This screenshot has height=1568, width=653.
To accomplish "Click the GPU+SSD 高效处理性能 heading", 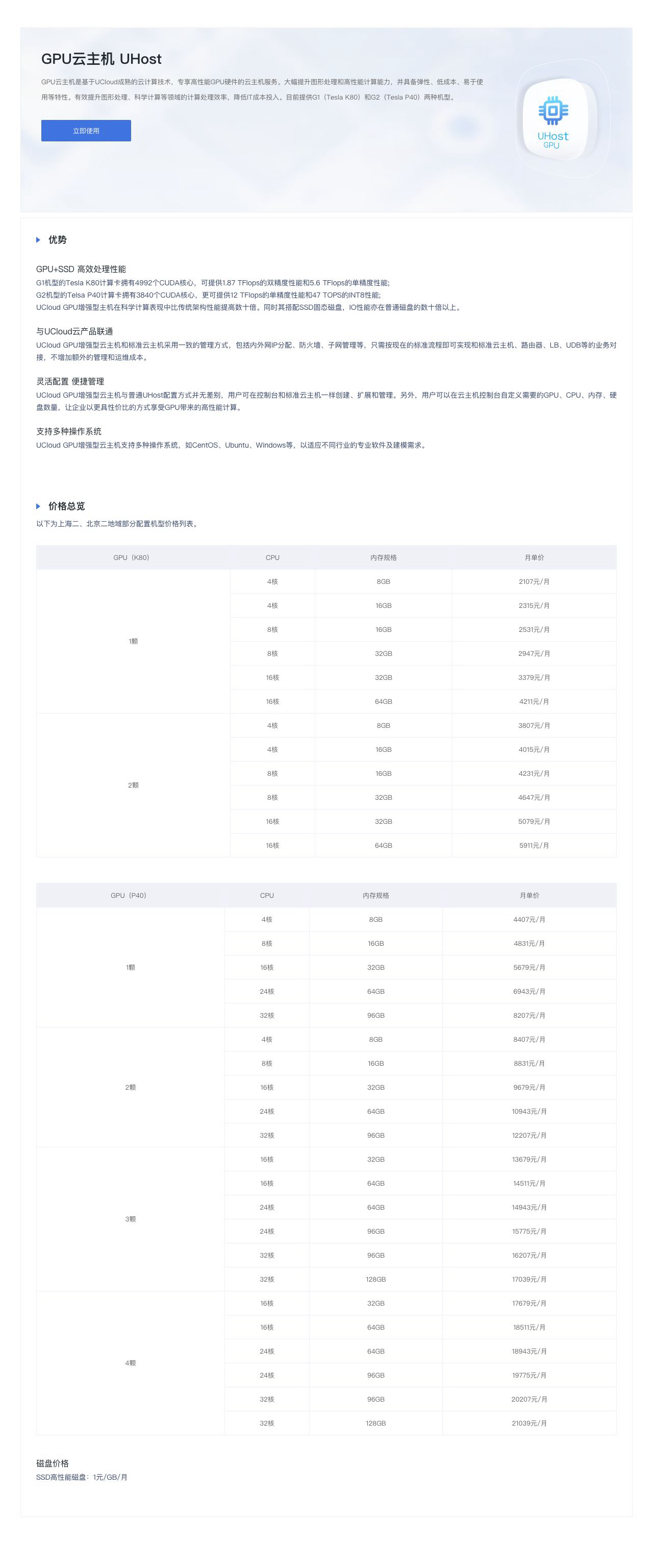I will (x=81, y=269).
